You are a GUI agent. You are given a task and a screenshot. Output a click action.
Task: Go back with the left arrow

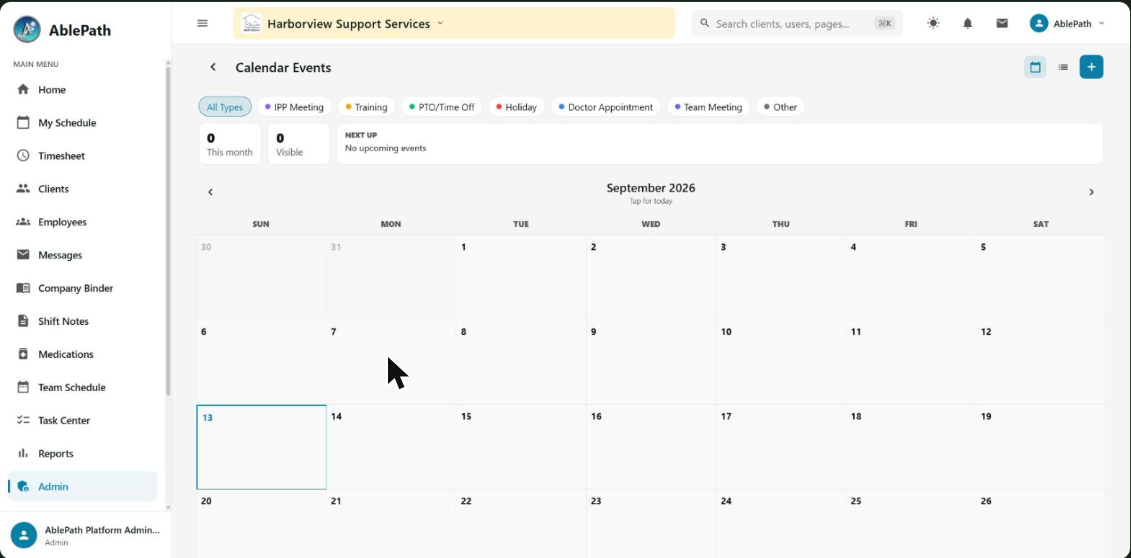pos(213,67)
